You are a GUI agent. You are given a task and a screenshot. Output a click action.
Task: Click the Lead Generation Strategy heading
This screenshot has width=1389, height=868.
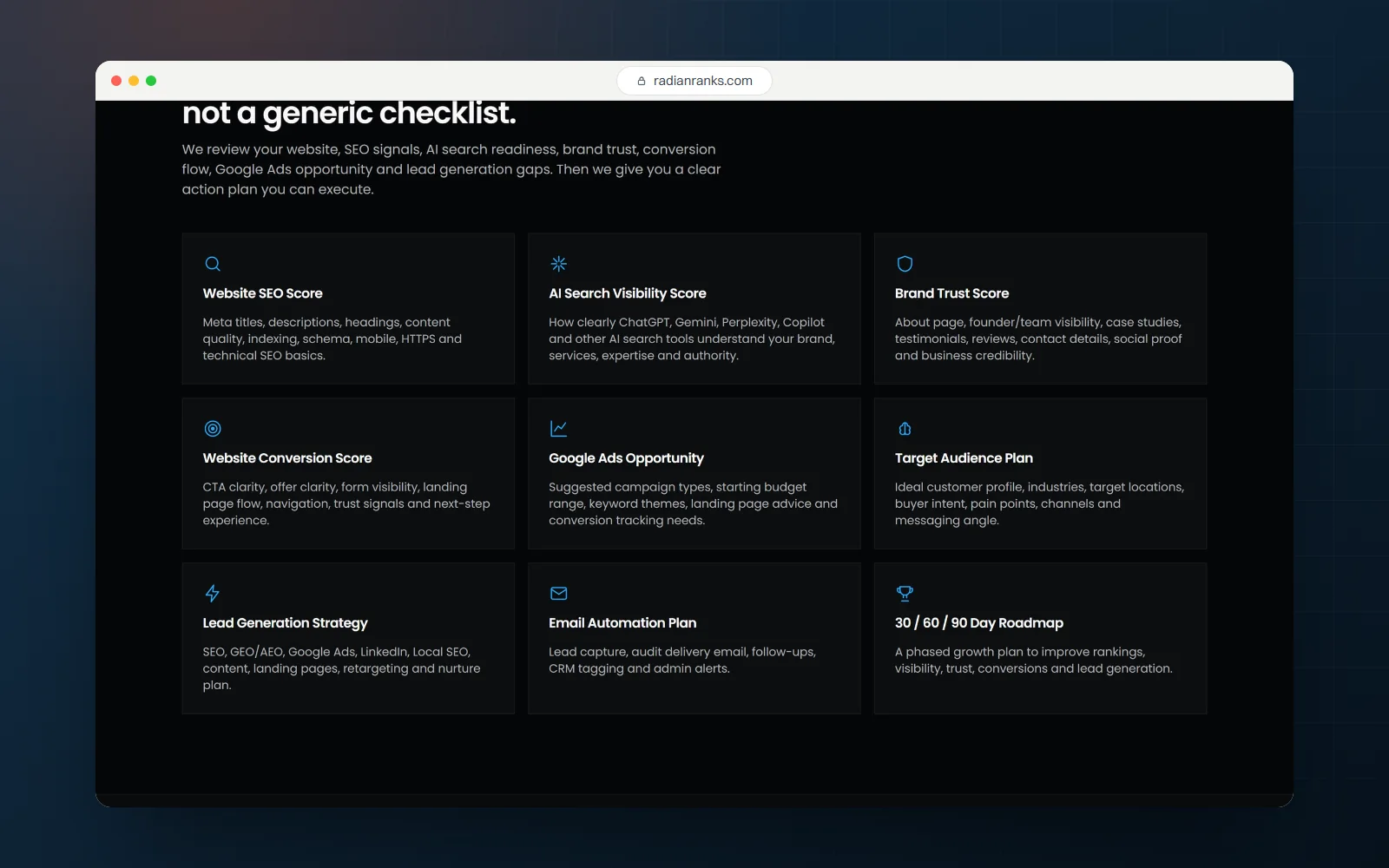click(285, 623)
